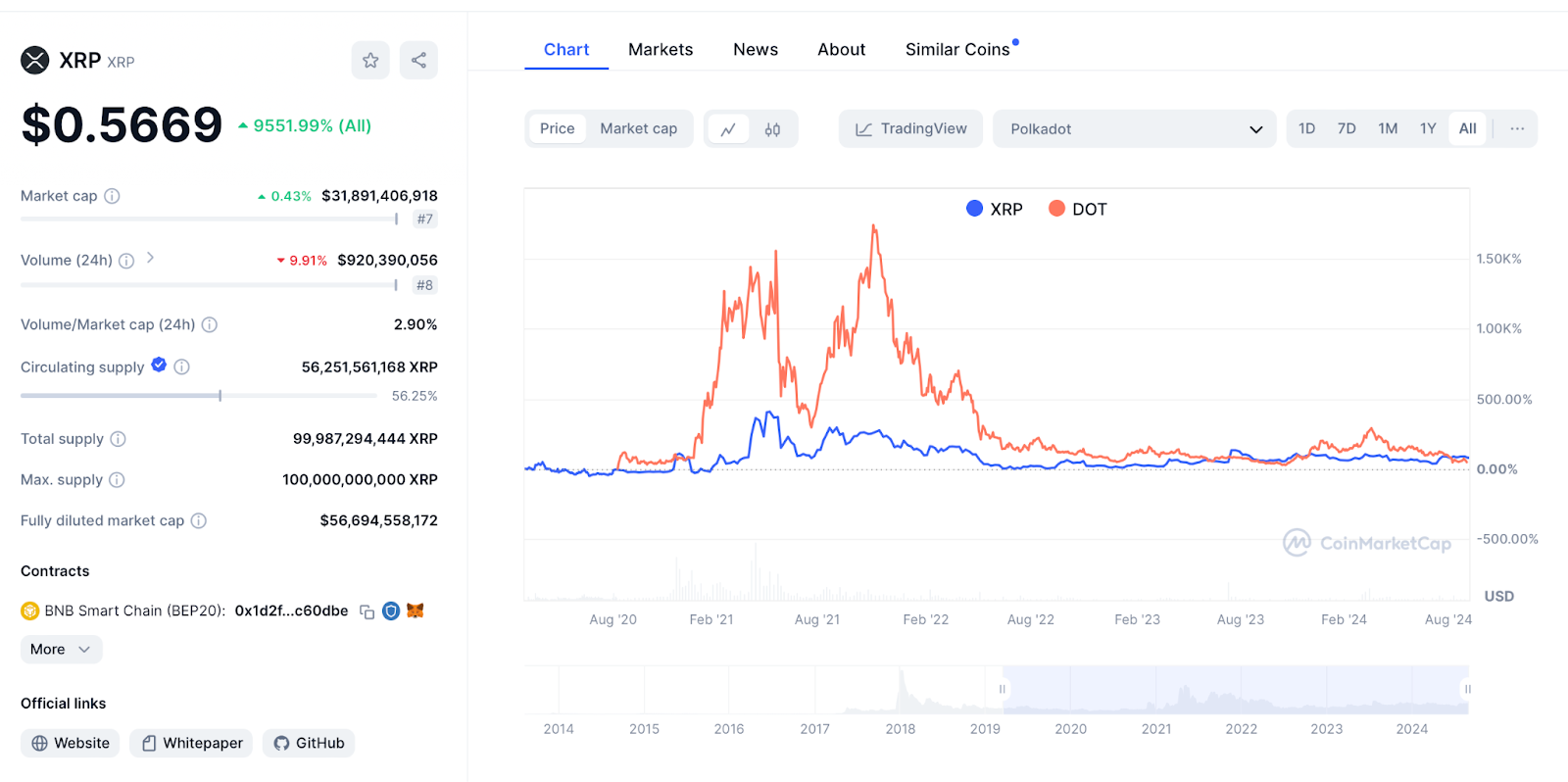
Task: Toggle XRP series in chart legend
Action: [x=995, y=209]
